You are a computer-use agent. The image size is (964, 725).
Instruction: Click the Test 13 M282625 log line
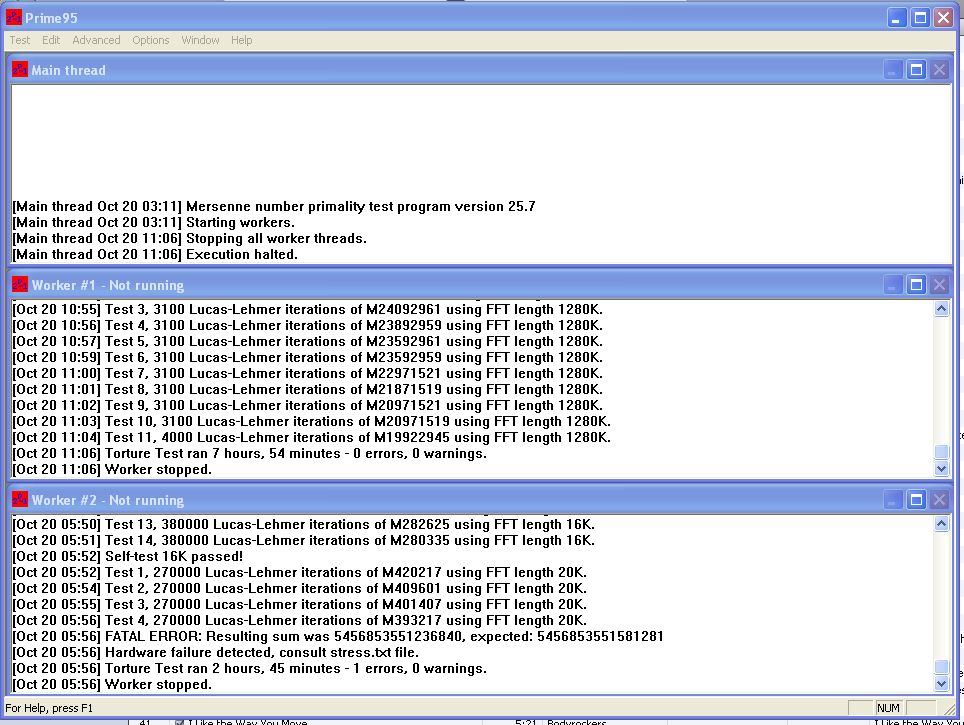click(304, 524)
